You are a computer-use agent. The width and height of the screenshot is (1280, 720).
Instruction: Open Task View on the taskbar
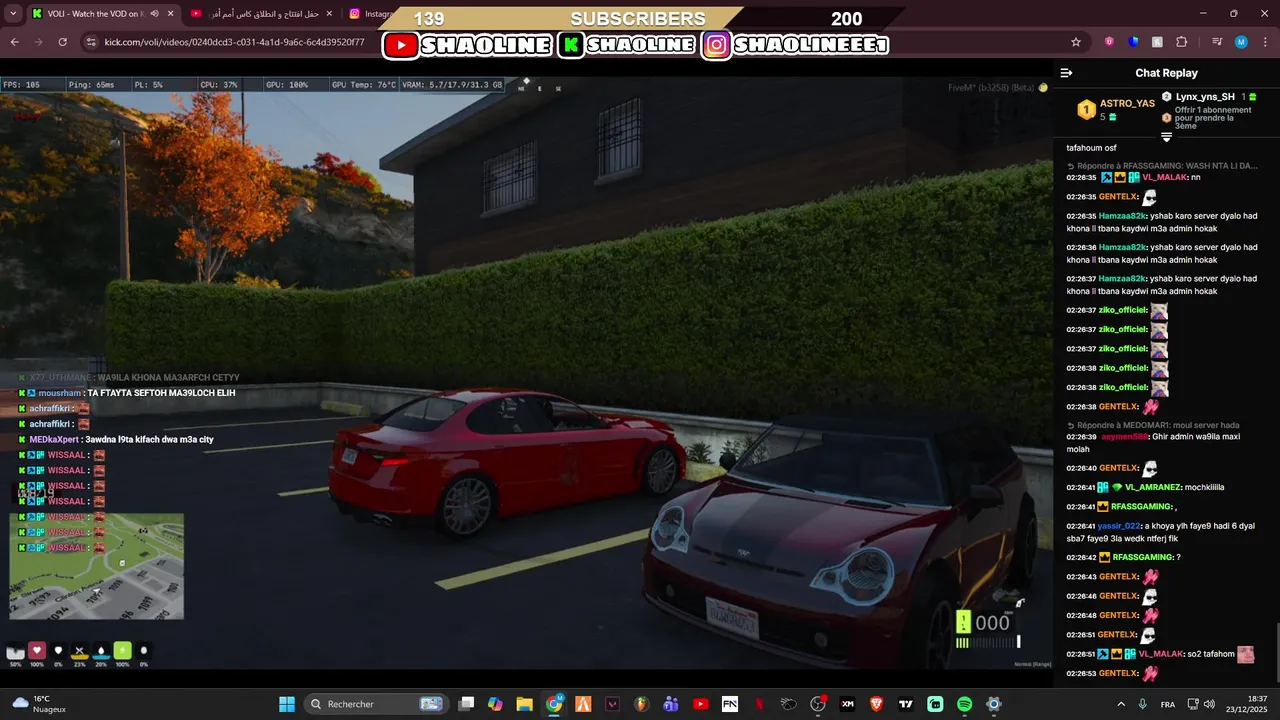pyautogui.click(x=466, y=704)
